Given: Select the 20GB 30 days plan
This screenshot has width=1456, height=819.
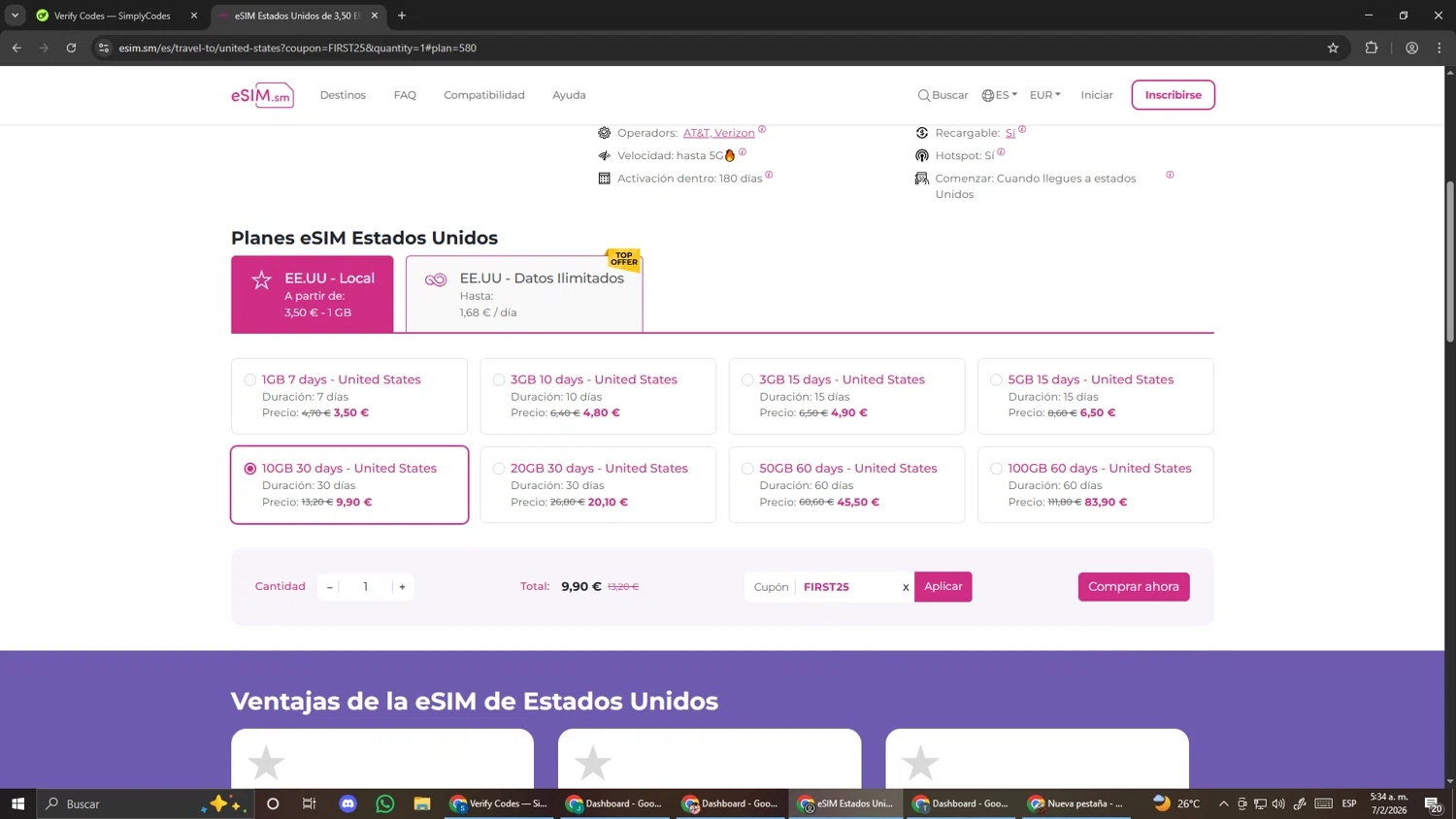Looking at the screenshot, I should click(598, 485).
